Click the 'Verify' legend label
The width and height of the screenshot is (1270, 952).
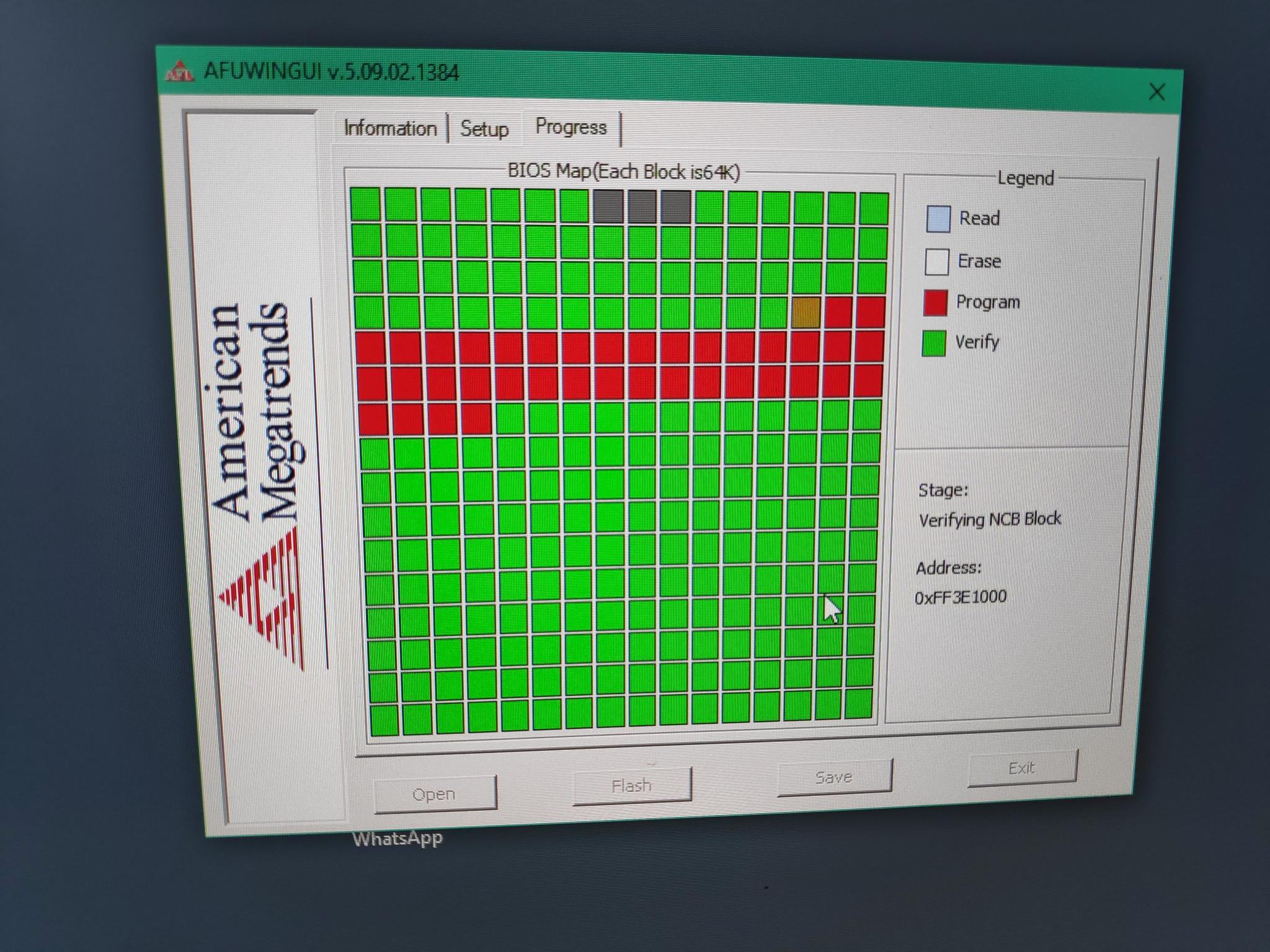coord(977,342)
